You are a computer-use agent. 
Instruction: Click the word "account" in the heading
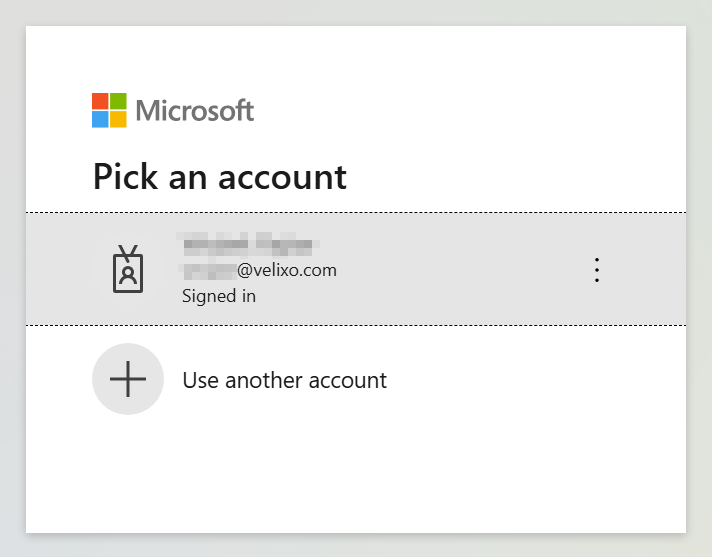pyautogui.click(x=282, y=177)
